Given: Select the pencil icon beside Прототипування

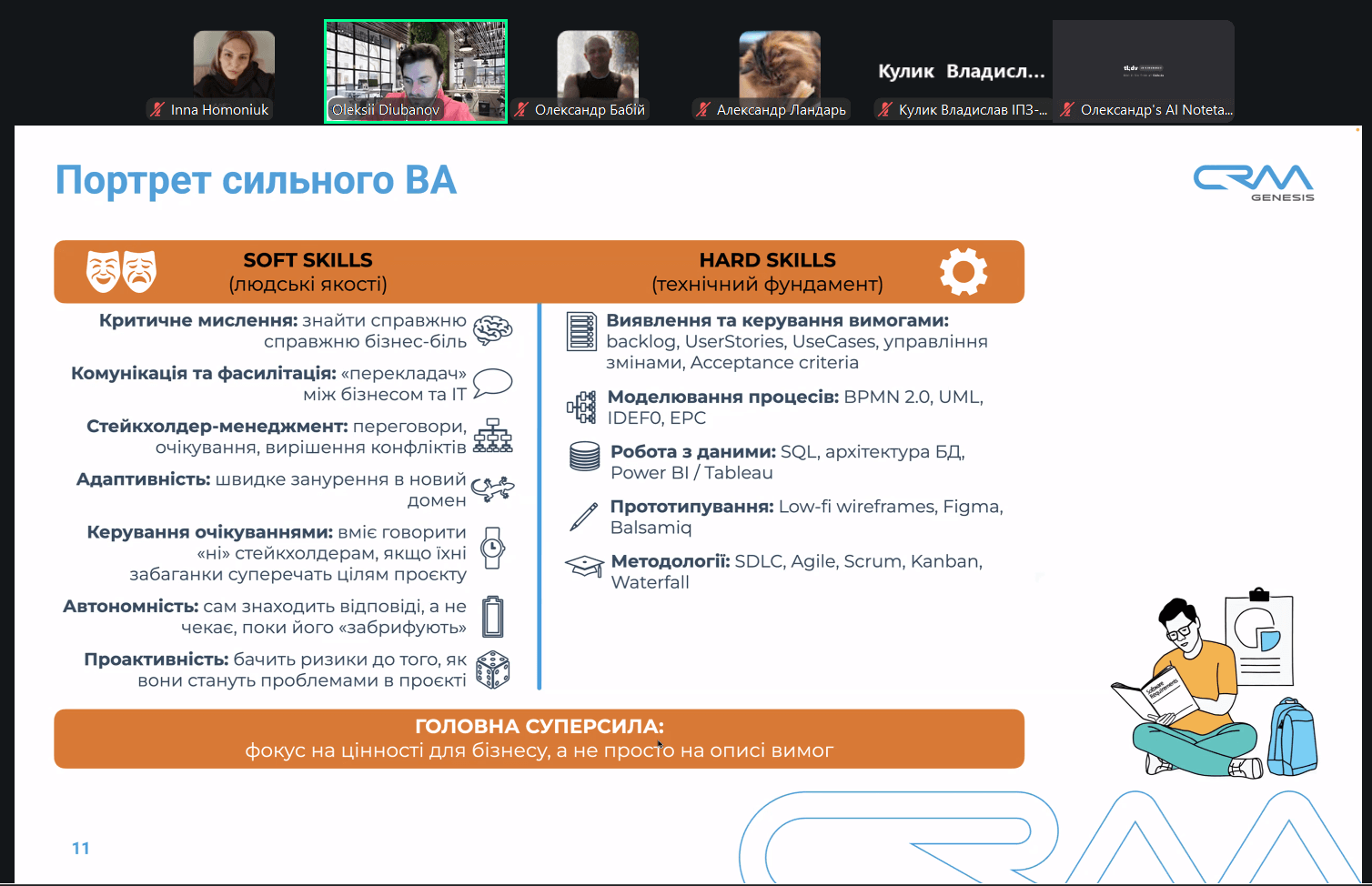Looking at the screenshot, I should [x=582, y=516].
